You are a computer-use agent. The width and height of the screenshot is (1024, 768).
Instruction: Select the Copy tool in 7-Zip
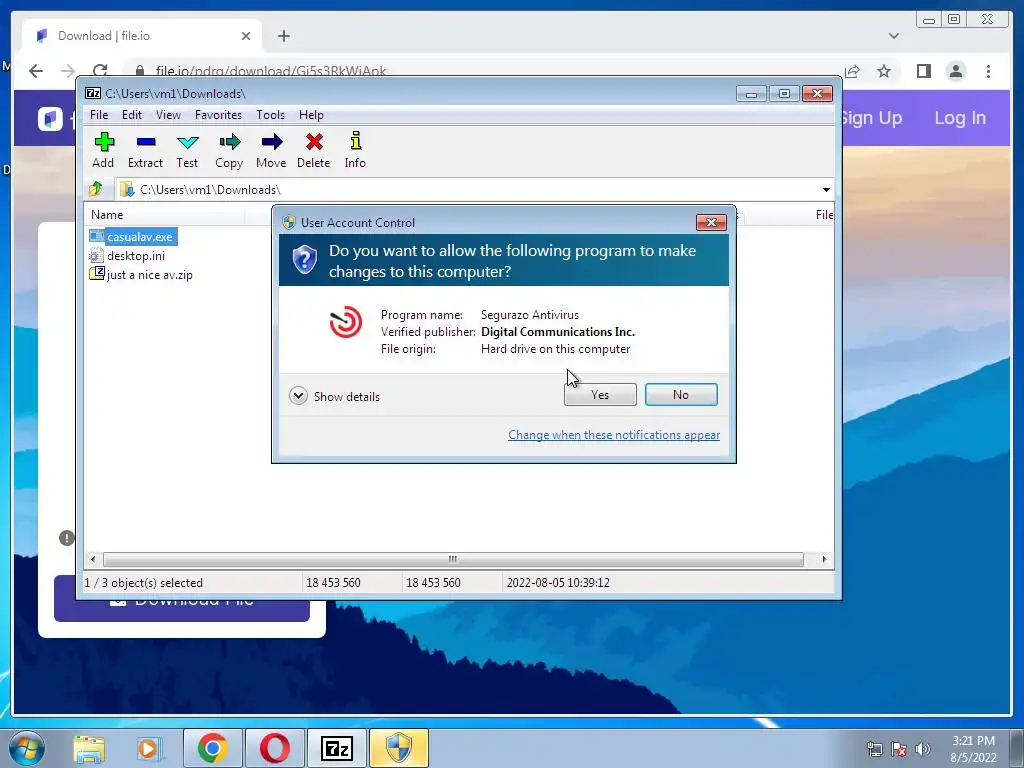pyautogui.click(x=229, y=151)
